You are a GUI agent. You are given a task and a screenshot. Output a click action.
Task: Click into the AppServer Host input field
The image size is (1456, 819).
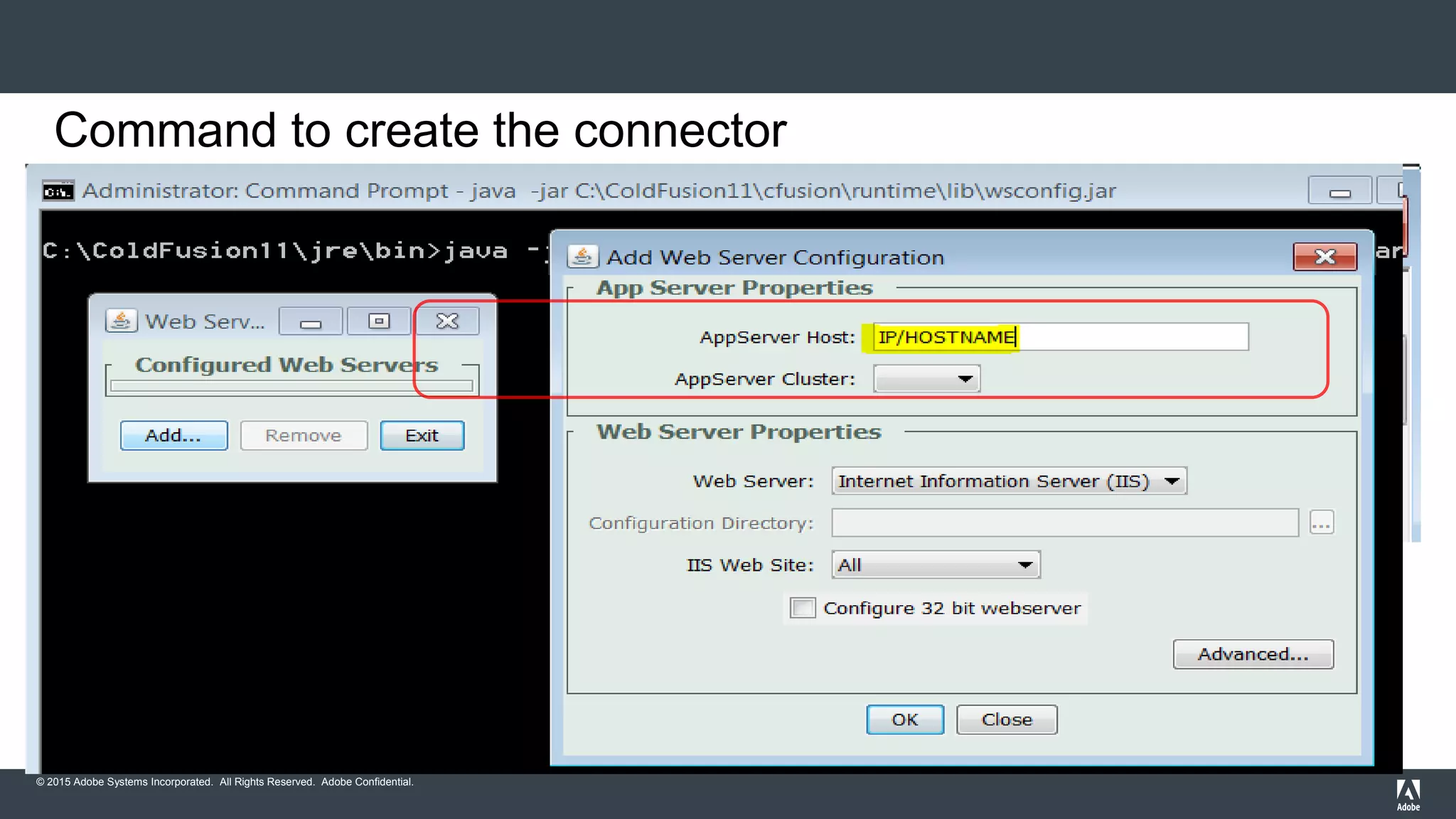point(1060,337)
